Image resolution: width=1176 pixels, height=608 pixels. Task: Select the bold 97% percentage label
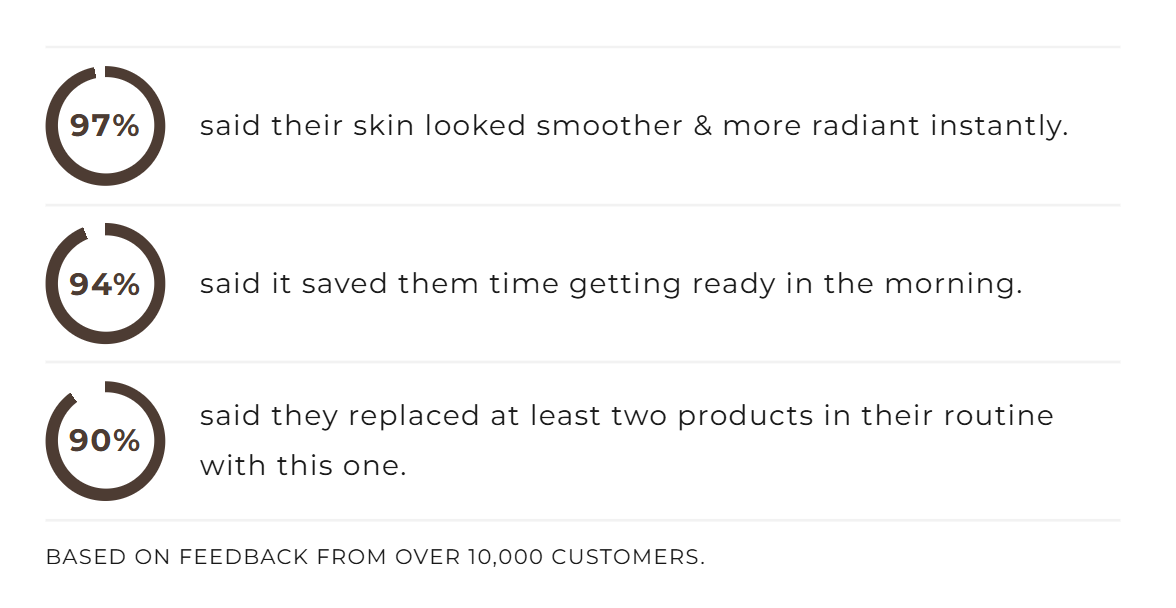[105, 127]
